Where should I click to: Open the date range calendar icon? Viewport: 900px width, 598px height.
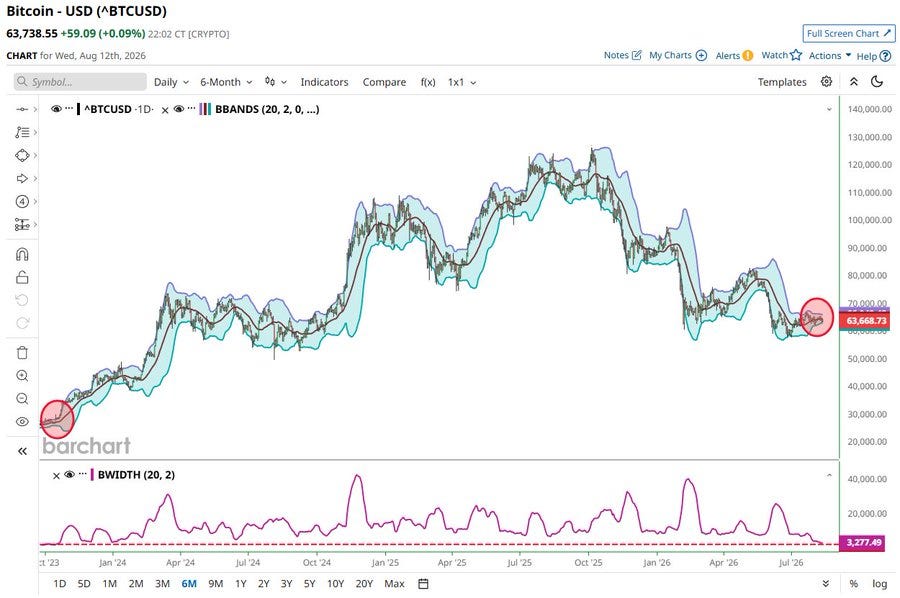tap(423, 584)
